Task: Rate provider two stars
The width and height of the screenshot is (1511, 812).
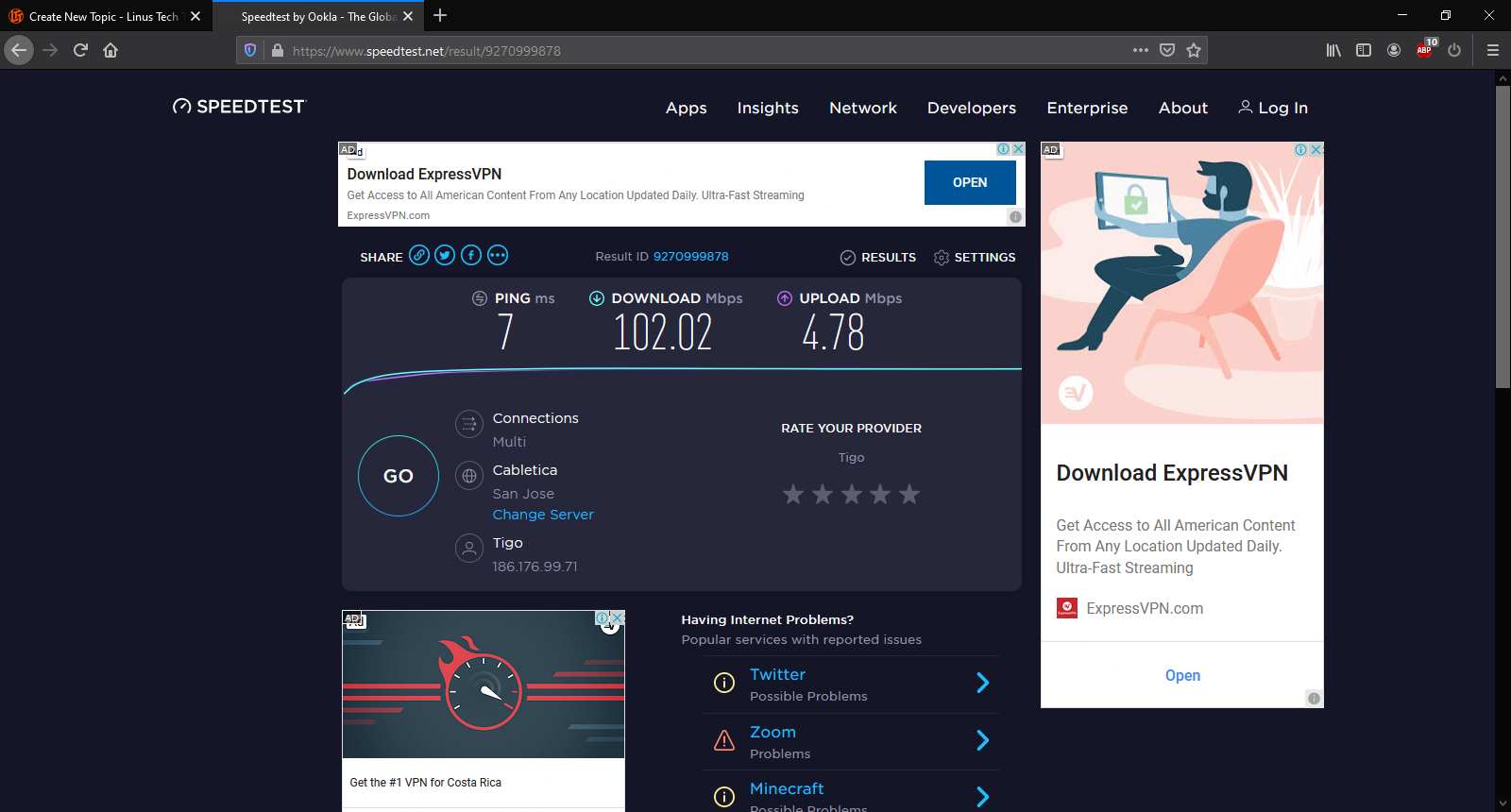Action: click(x=823, y=494)
